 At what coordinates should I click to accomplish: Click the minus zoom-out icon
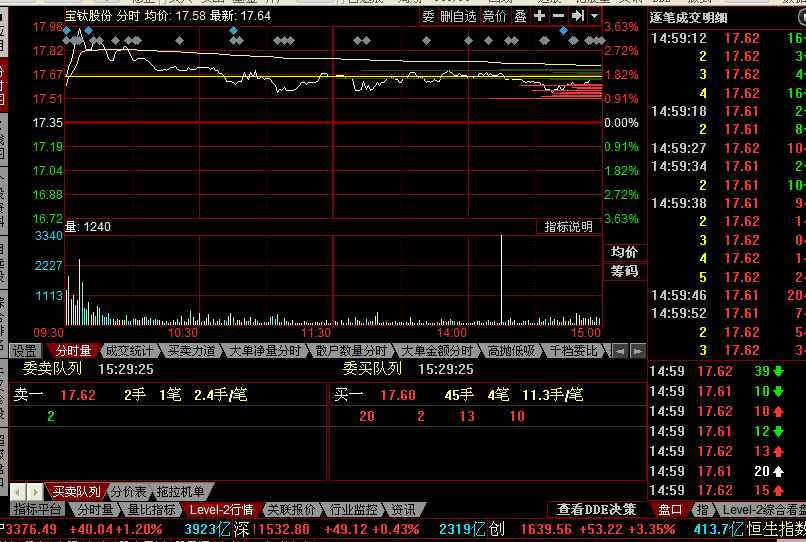click(x=558, y=16)
